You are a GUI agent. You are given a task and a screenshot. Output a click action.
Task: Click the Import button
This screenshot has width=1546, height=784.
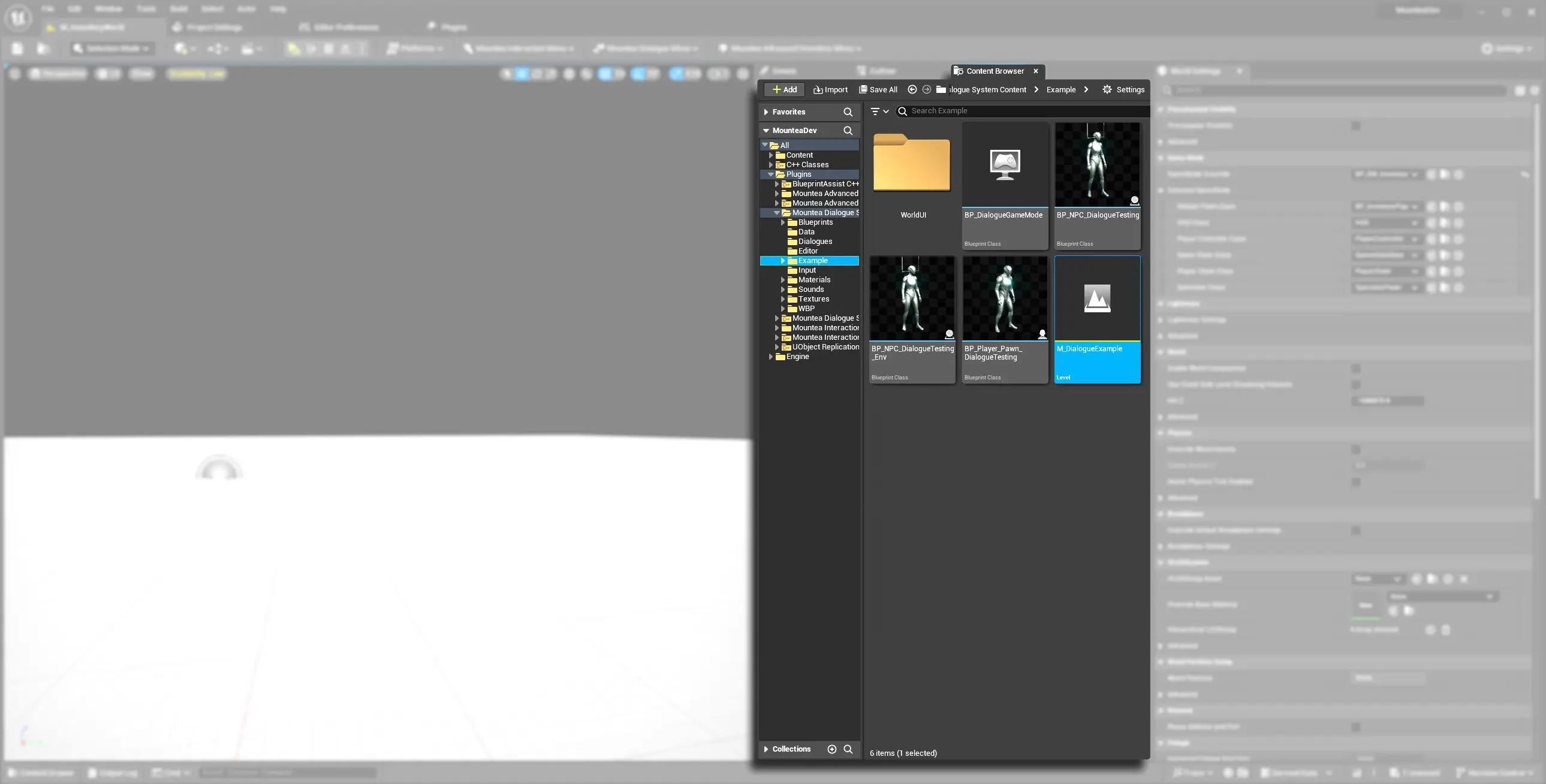click(830, 89)
